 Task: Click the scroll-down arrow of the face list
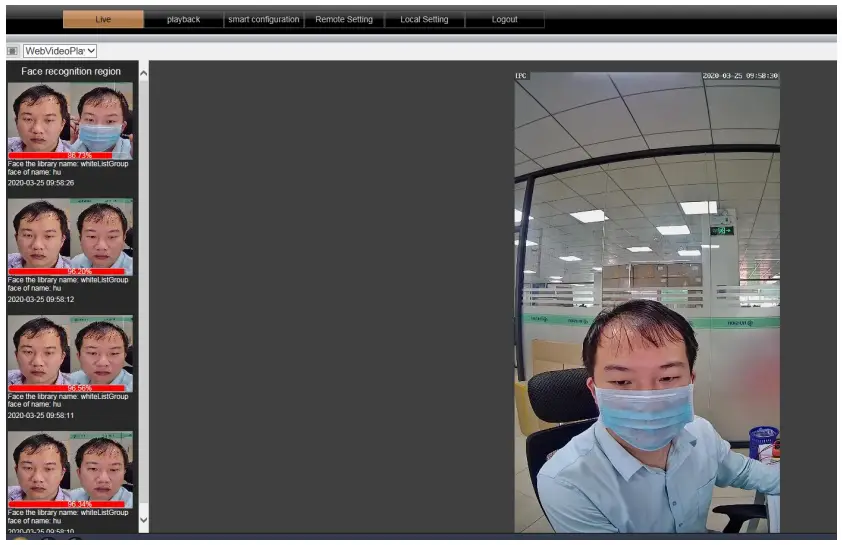click(144, 520)
